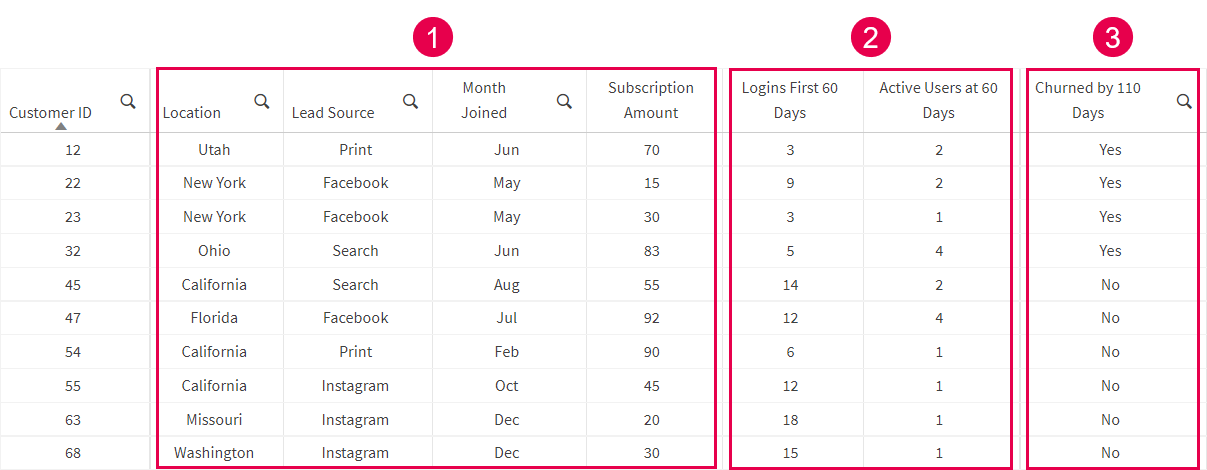
Task: Click the red number 1 callout badge
Action: coord(433,39)
